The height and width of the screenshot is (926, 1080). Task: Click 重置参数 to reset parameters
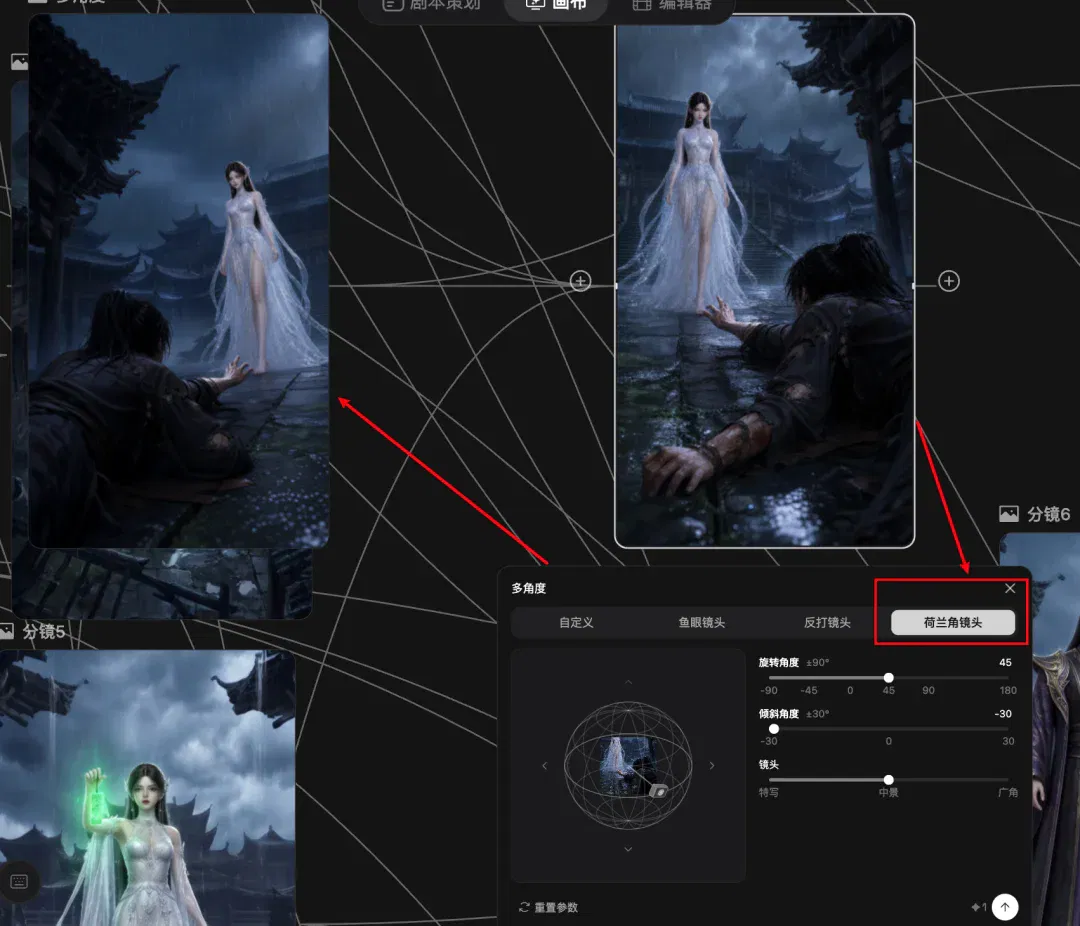pyautogui.click(x=548, y=907)
